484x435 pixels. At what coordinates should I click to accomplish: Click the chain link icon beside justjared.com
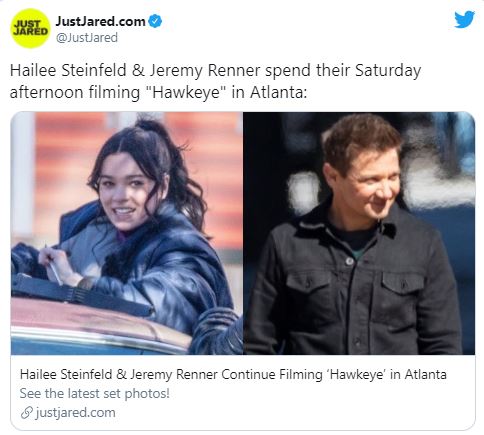[x=27, y=413]
